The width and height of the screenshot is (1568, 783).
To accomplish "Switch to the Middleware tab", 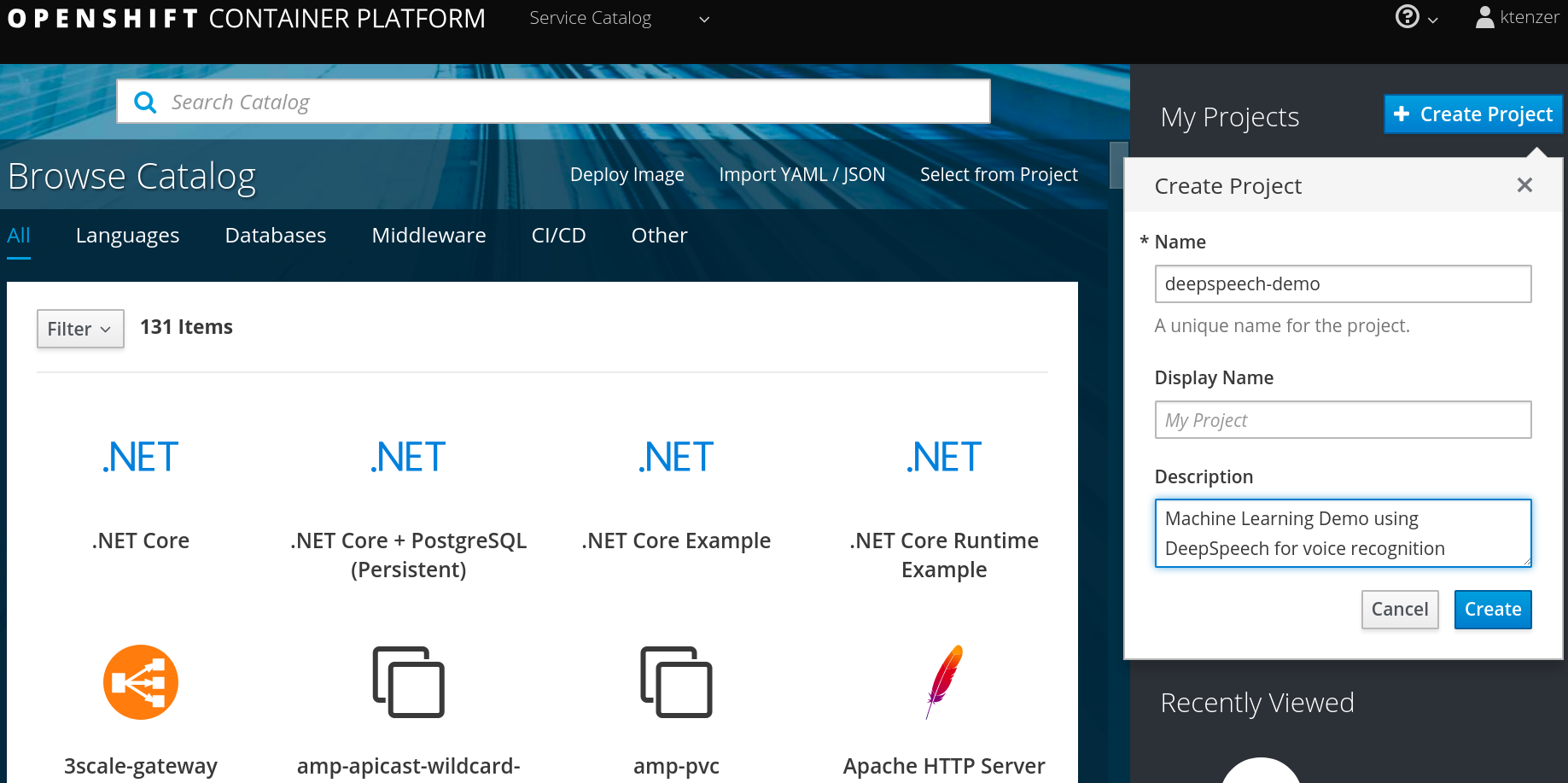I will 428,235.
